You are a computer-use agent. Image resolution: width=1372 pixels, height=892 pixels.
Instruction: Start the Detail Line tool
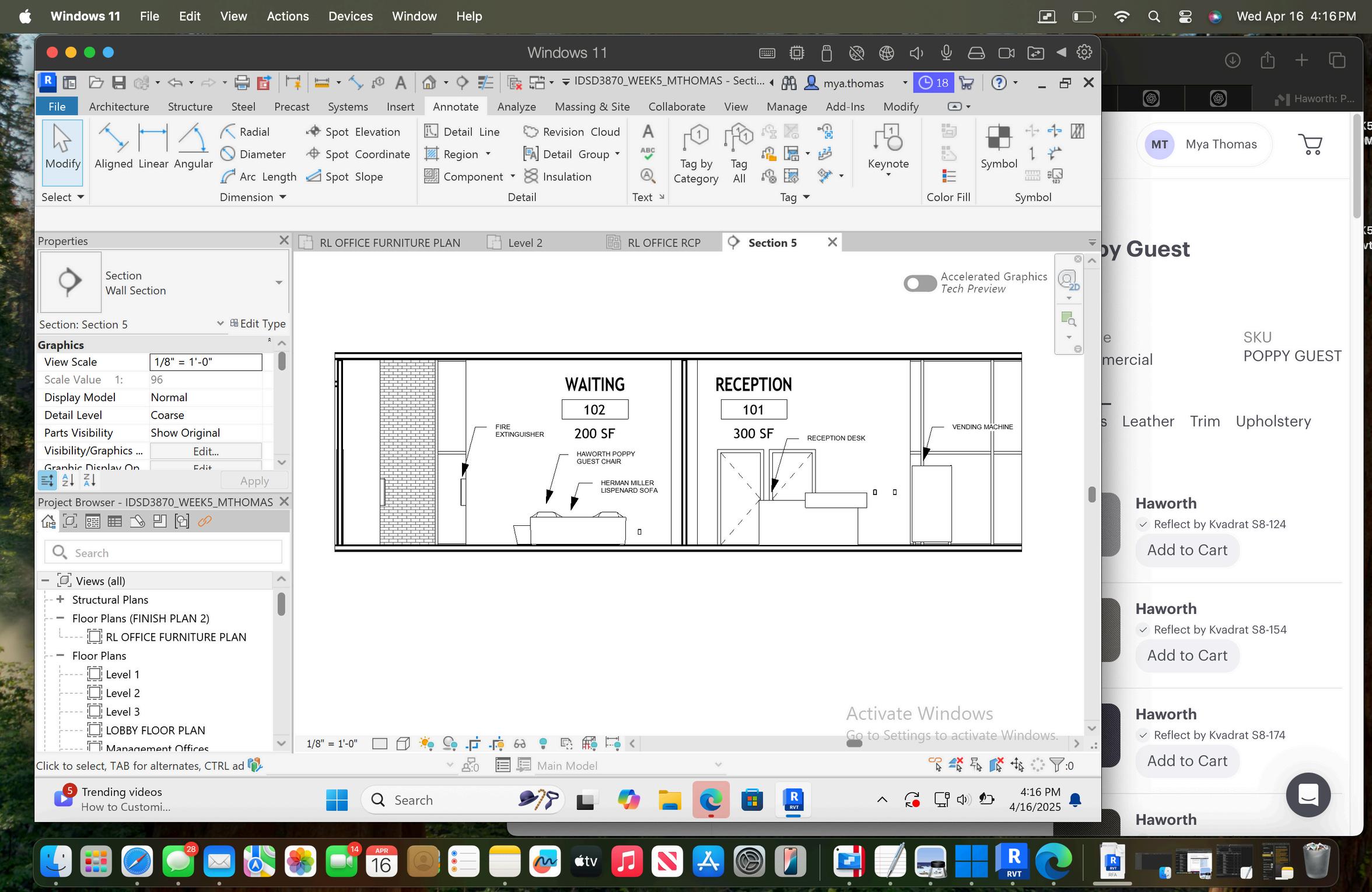point(461,132)
